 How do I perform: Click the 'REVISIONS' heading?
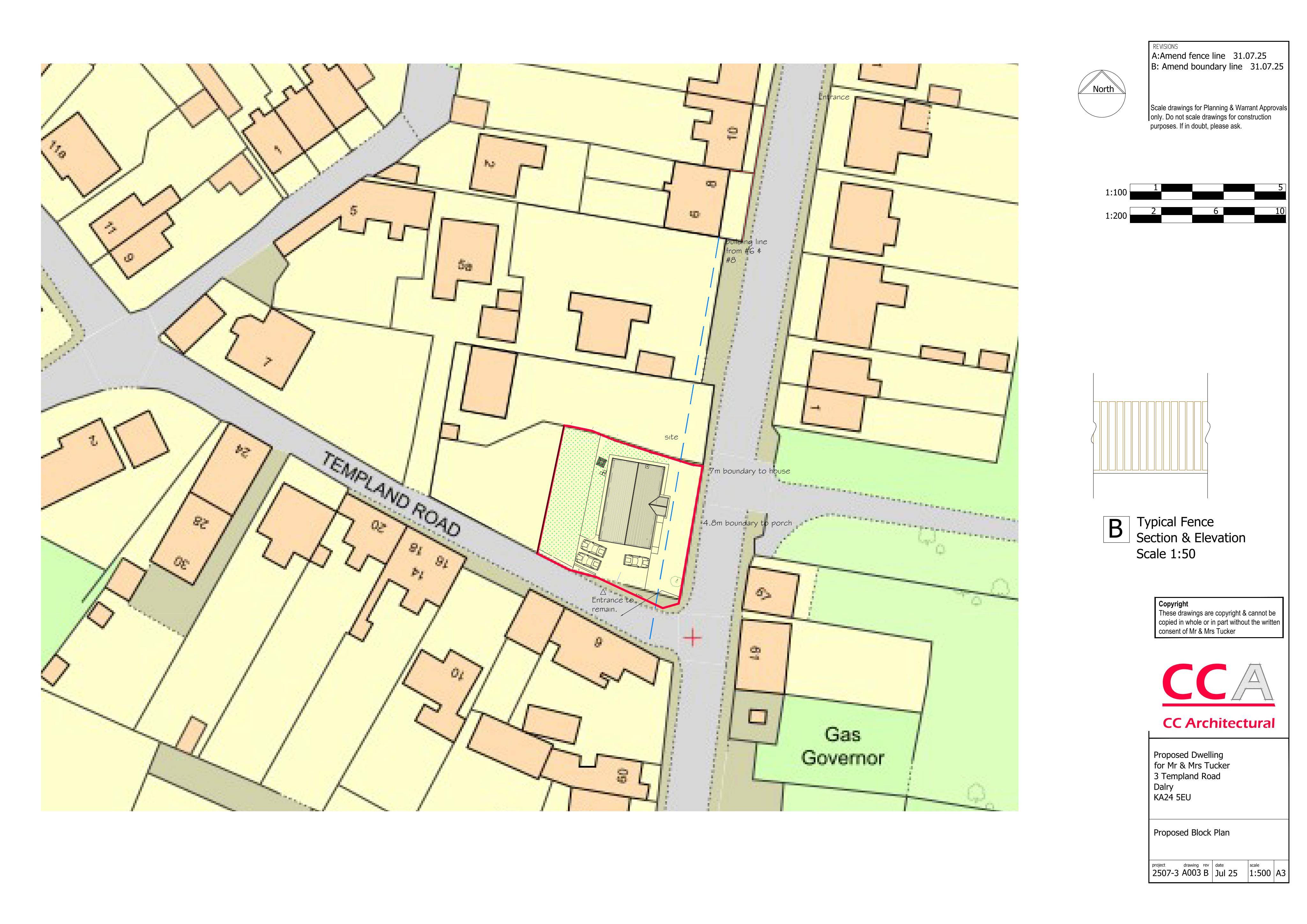pos(1165,47)
